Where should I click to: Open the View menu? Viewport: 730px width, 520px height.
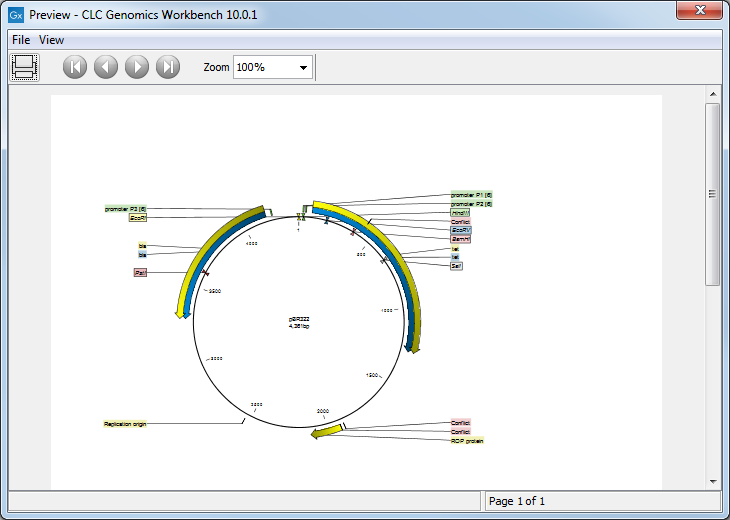(x=51, y=40)
